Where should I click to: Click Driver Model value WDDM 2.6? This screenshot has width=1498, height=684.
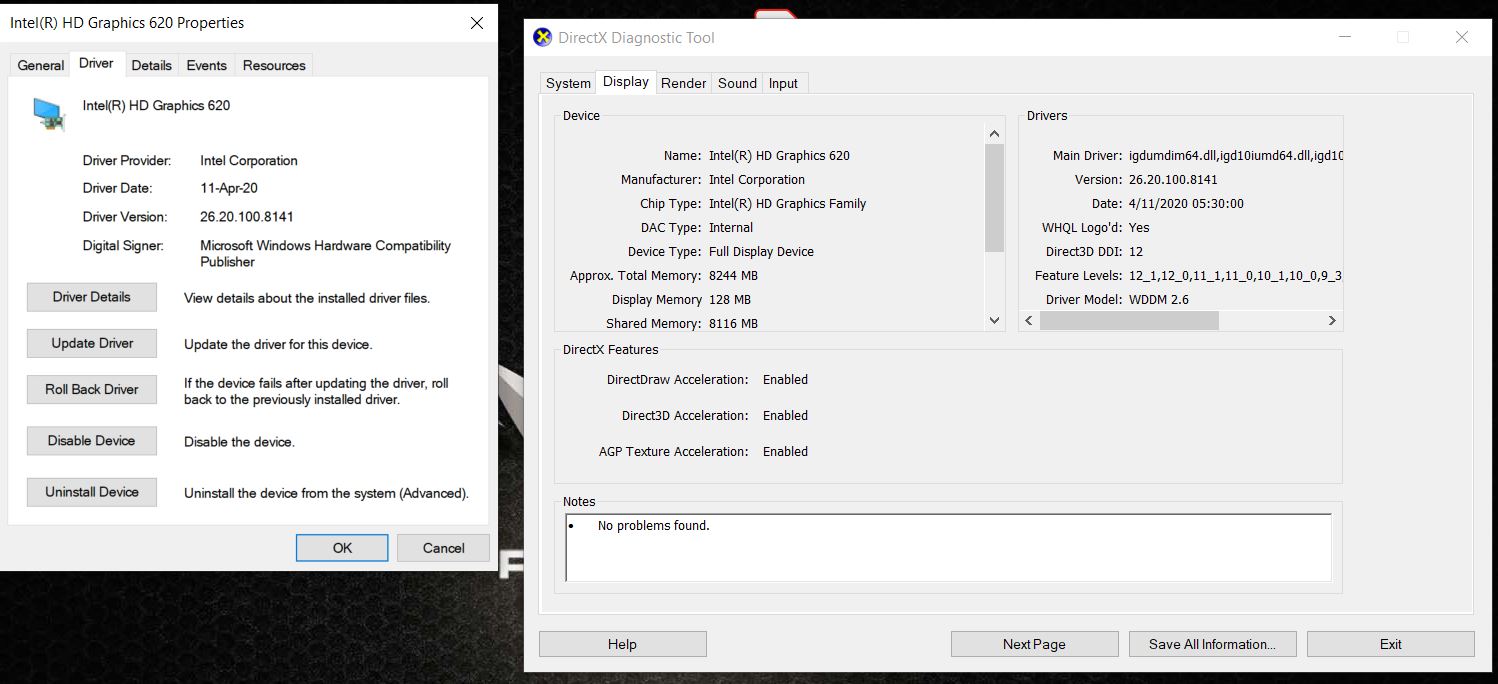click(x=1158, y=299)
